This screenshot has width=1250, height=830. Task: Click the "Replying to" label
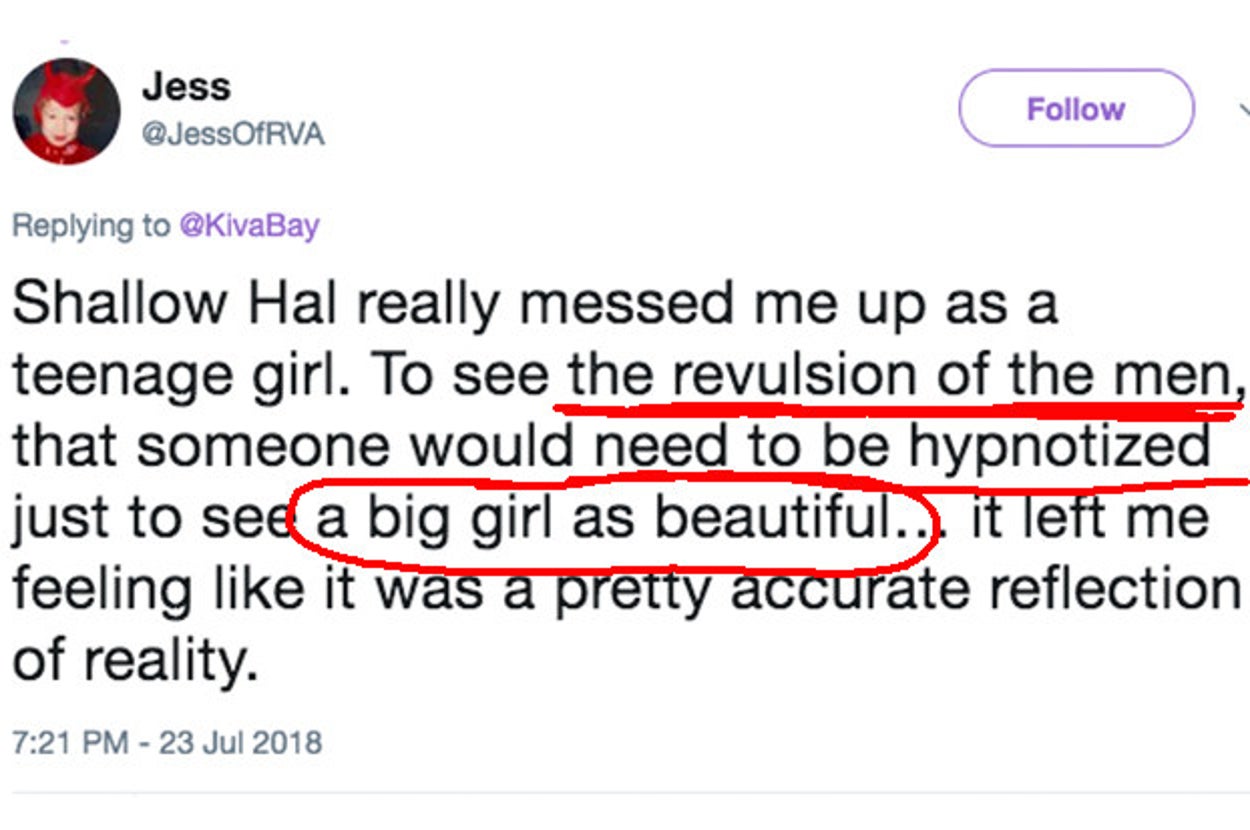[x=90, y=225]
